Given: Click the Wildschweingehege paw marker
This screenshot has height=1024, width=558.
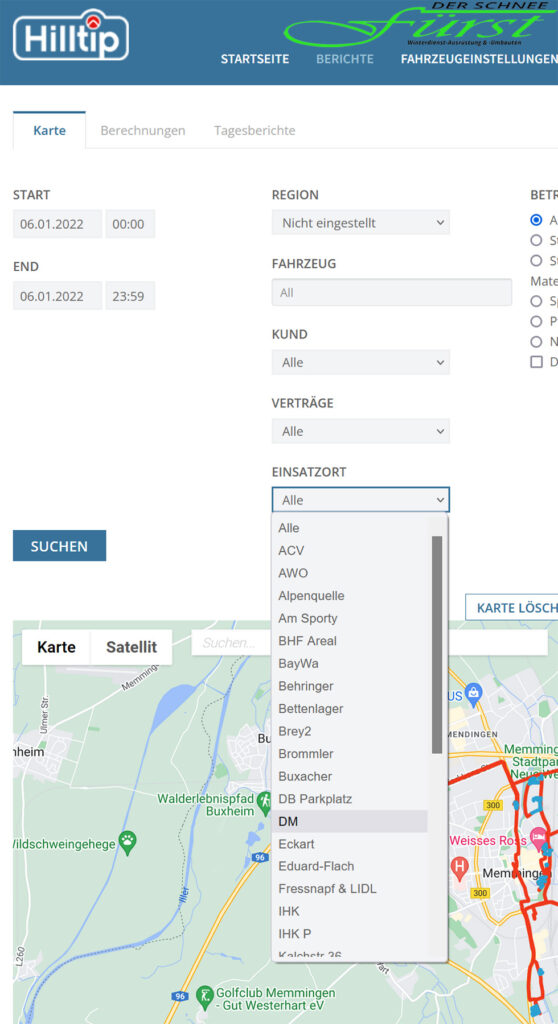Looking at the screenshot, I should tap(127, 844).
